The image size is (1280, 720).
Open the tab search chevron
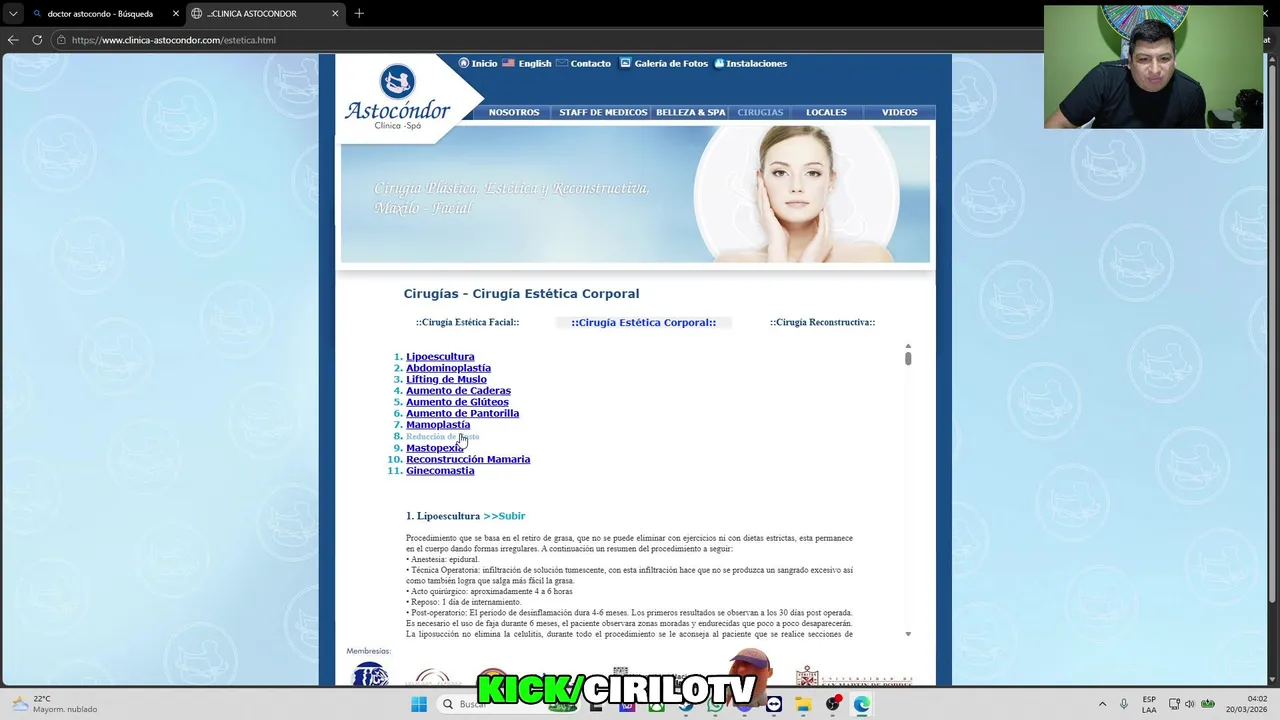pos(13,14)
